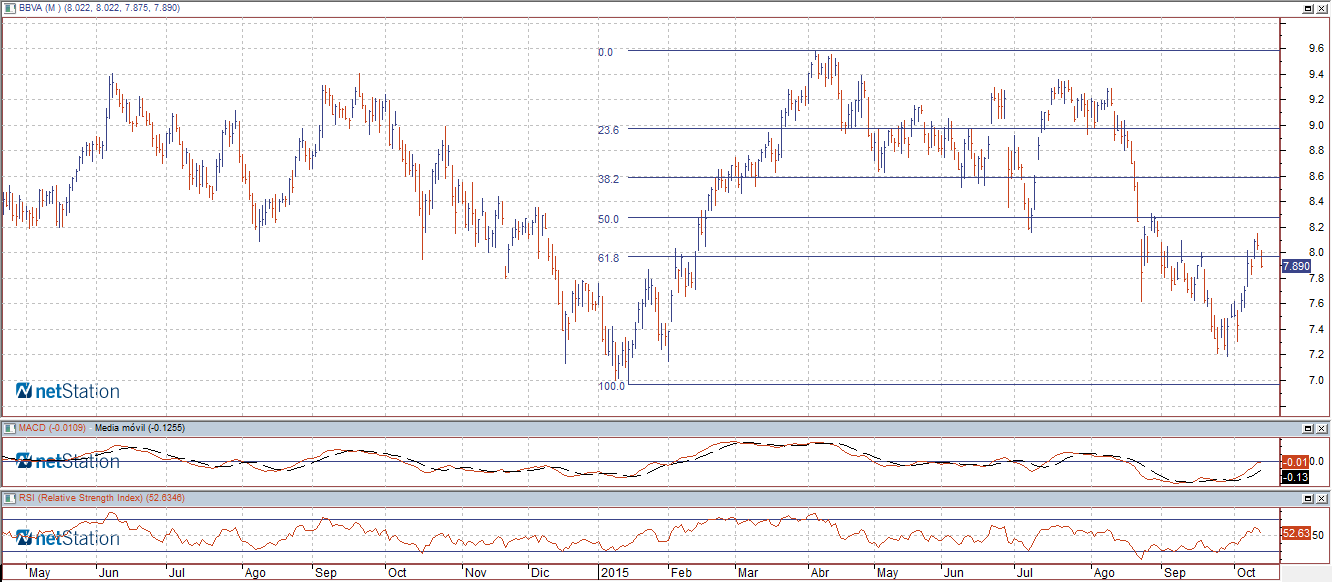The width and height of the screenshot is (1332, 582).
Task: Click the 38.2 Fibonacci level label
Action: tap(608, 178)
